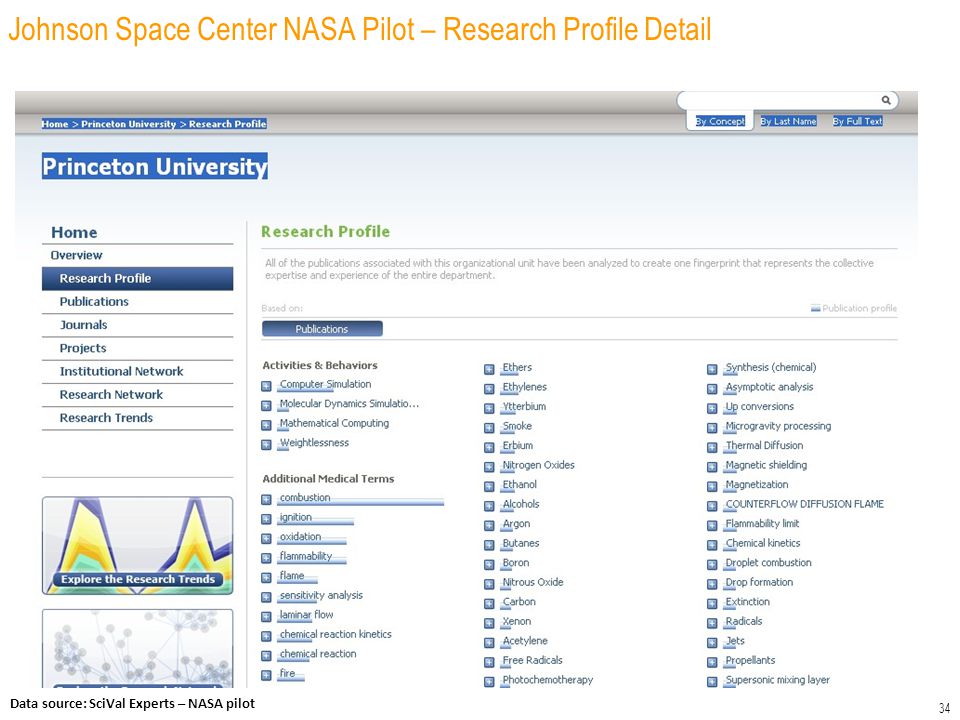Click plus icon beside Xenon

click(x=489, y=623)
